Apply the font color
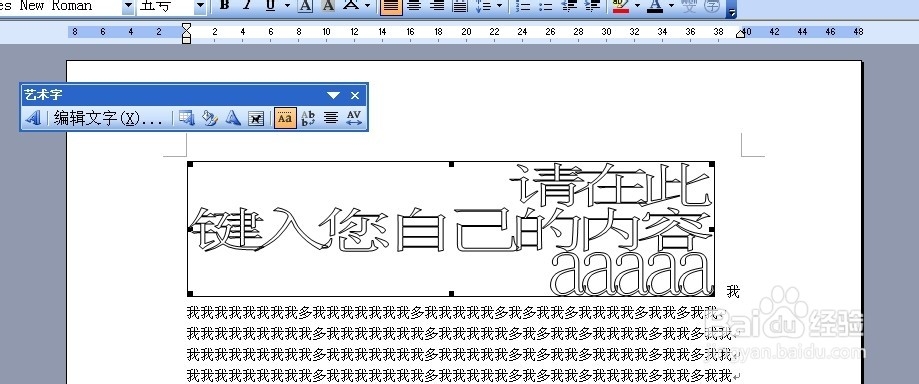 coord(655,6)
